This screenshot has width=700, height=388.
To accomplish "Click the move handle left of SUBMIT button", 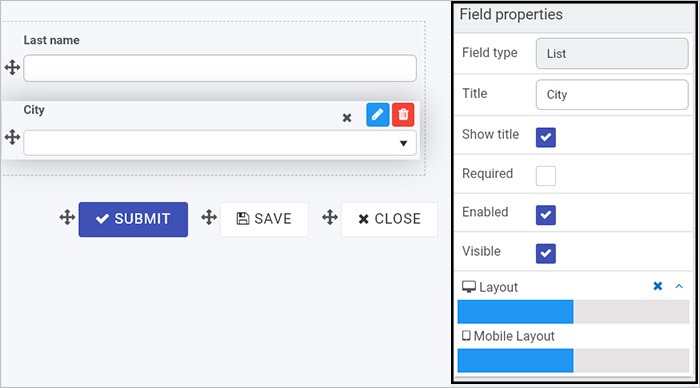I will 67,217.
